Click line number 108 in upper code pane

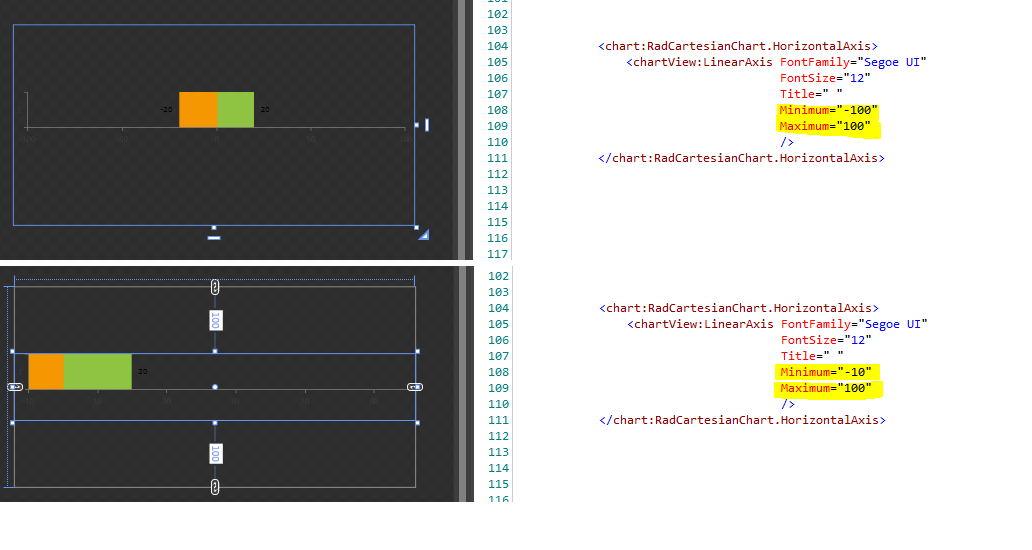[498, 110]
